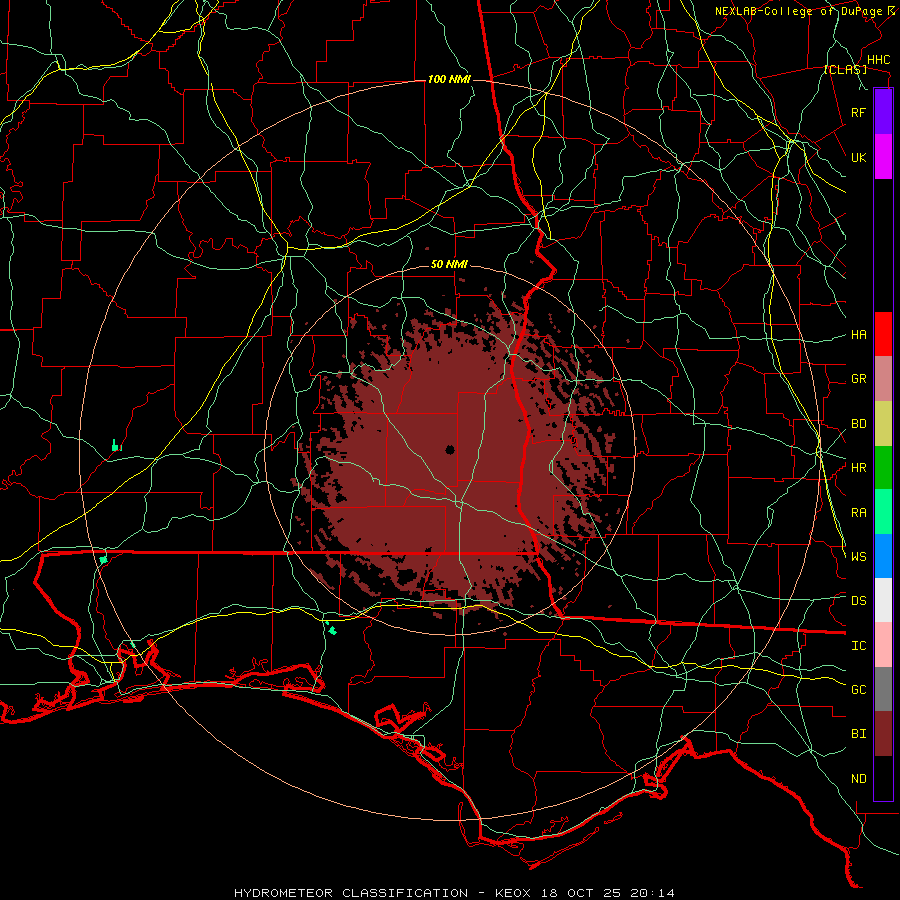This screenshot has height=900, width=900.
Task: Select the 'HR' legend label text
Action: pyautogui.click(x=858, y=468)
